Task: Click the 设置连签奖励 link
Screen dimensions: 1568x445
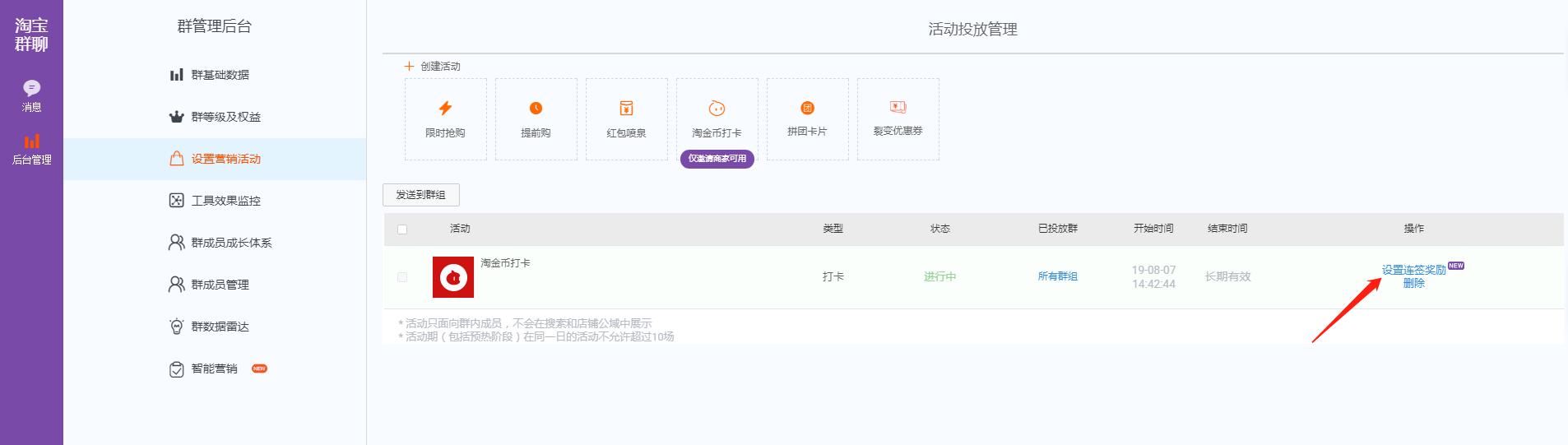Action: (1413, 270)
